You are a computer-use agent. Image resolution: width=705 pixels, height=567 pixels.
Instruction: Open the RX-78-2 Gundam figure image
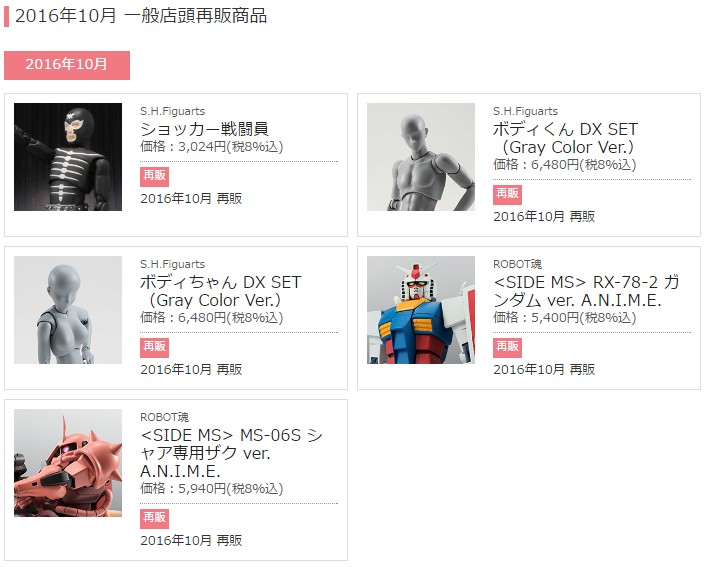[421, 310]
